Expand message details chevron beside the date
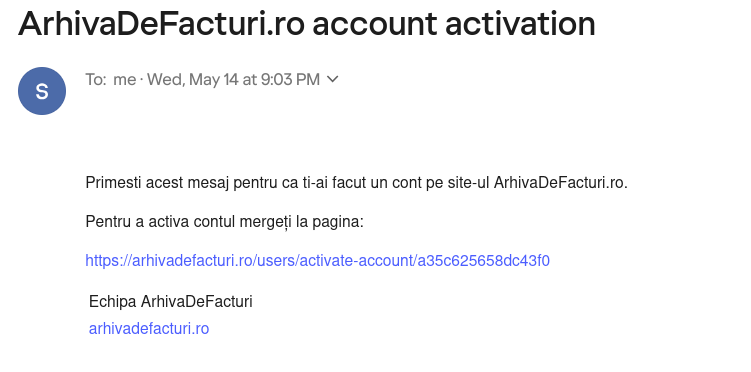The height and width of the screenshot is (372, 751). click(332, 79)
